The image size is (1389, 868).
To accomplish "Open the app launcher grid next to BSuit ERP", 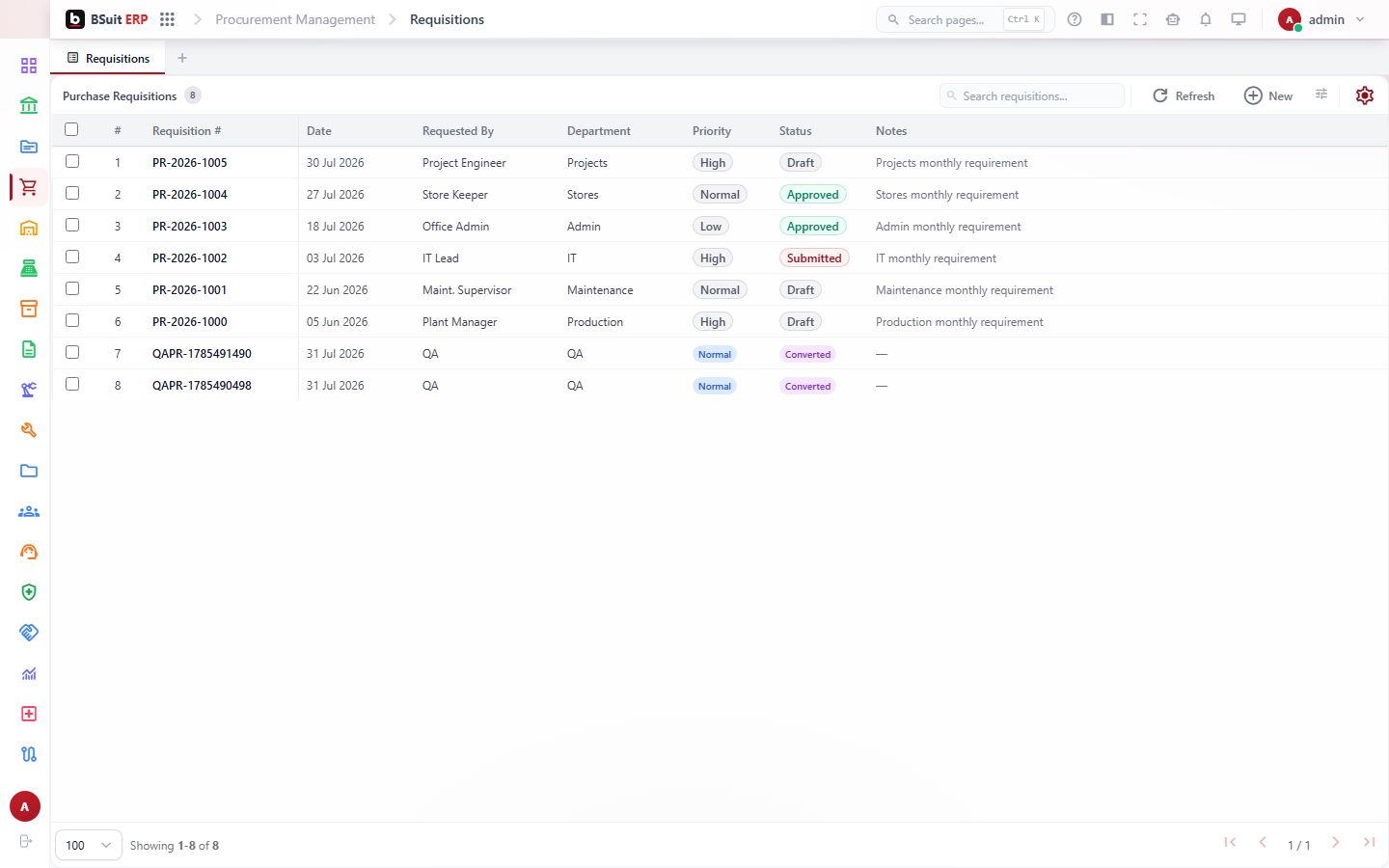I will pyautogui.click(x=167, y=19).
